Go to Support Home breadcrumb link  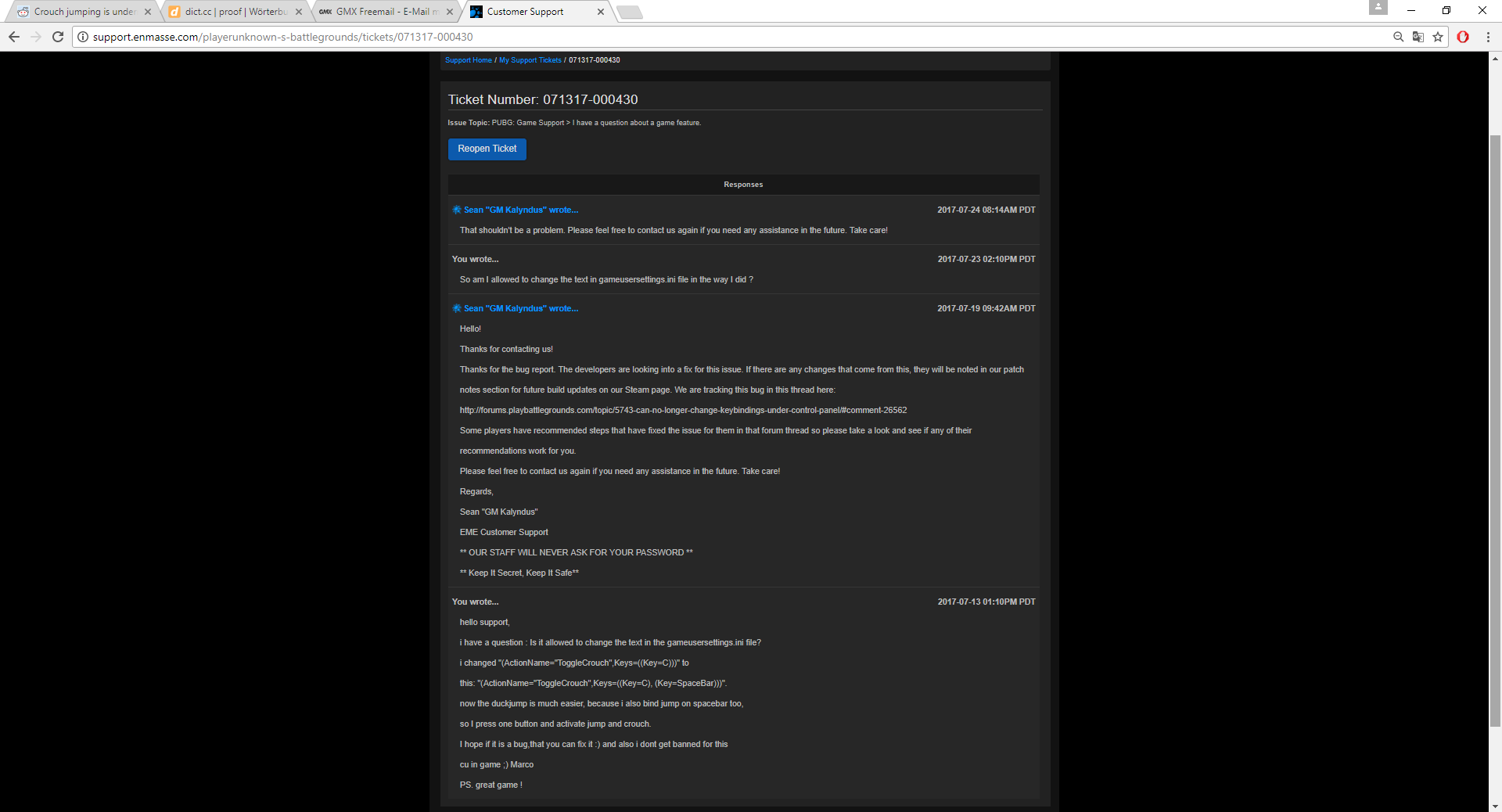[x=469, y=60]
